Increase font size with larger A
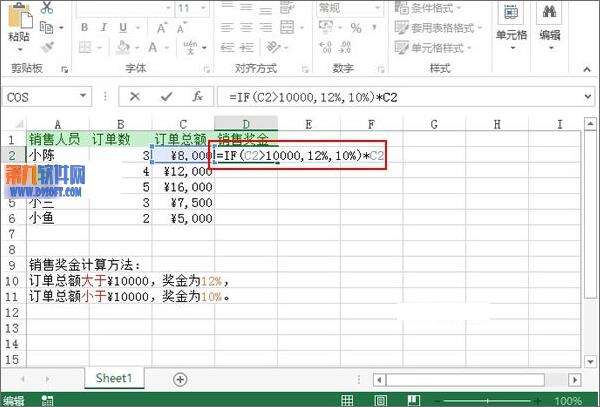Image resolution: width=600 pixels, height=407 pixels. tap(161, 28)
